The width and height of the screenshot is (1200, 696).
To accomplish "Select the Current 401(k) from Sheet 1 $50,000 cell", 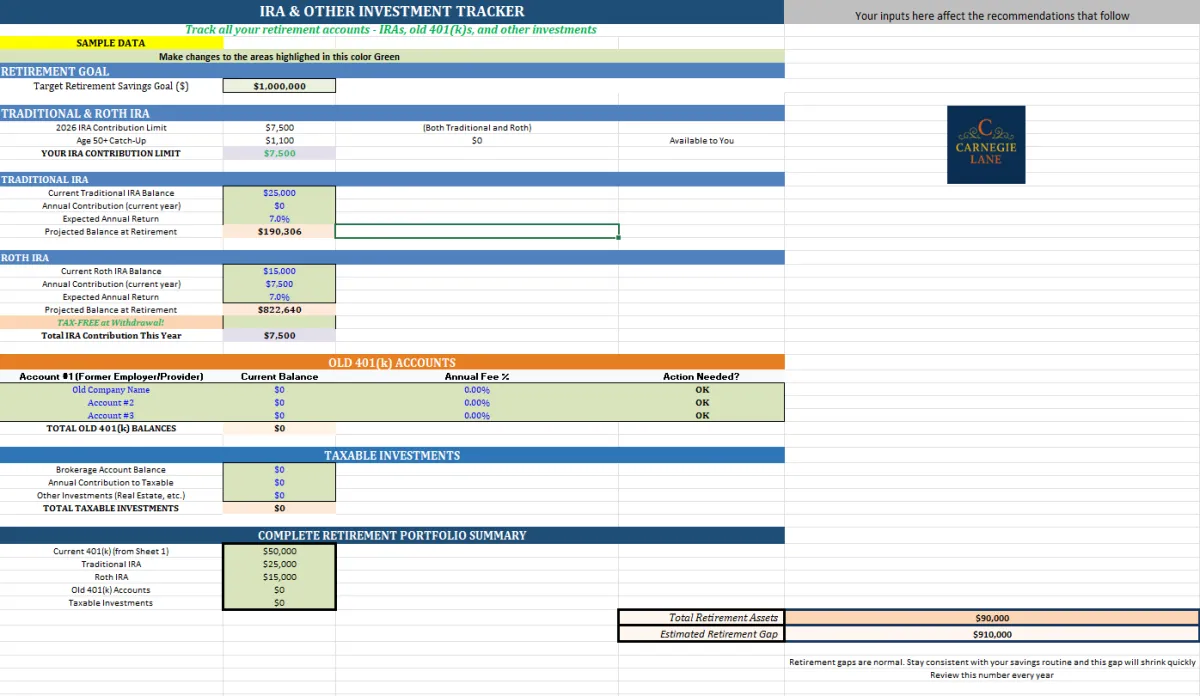I will coord(280,551).
